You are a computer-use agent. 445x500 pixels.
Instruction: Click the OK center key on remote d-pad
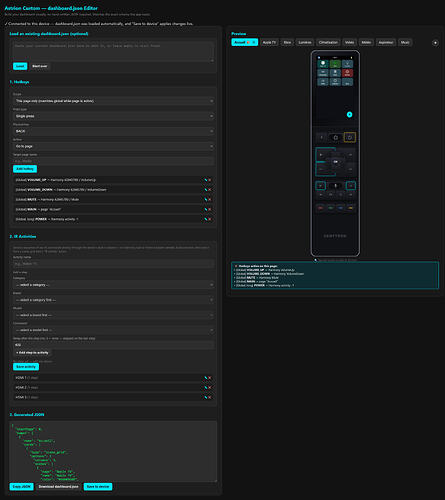coord(336,162)
